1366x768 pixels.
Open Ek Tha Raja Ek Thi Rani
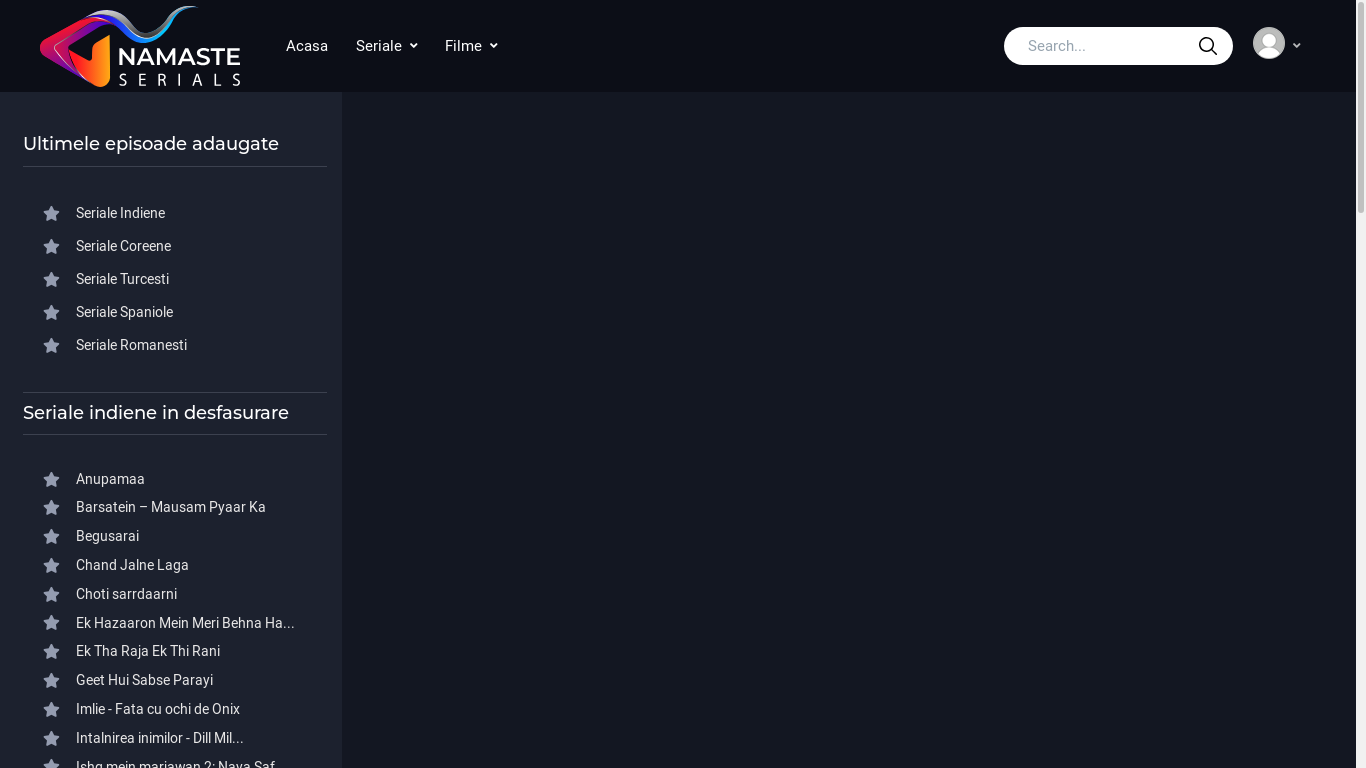pyautogui.click(x=148, y=651)
